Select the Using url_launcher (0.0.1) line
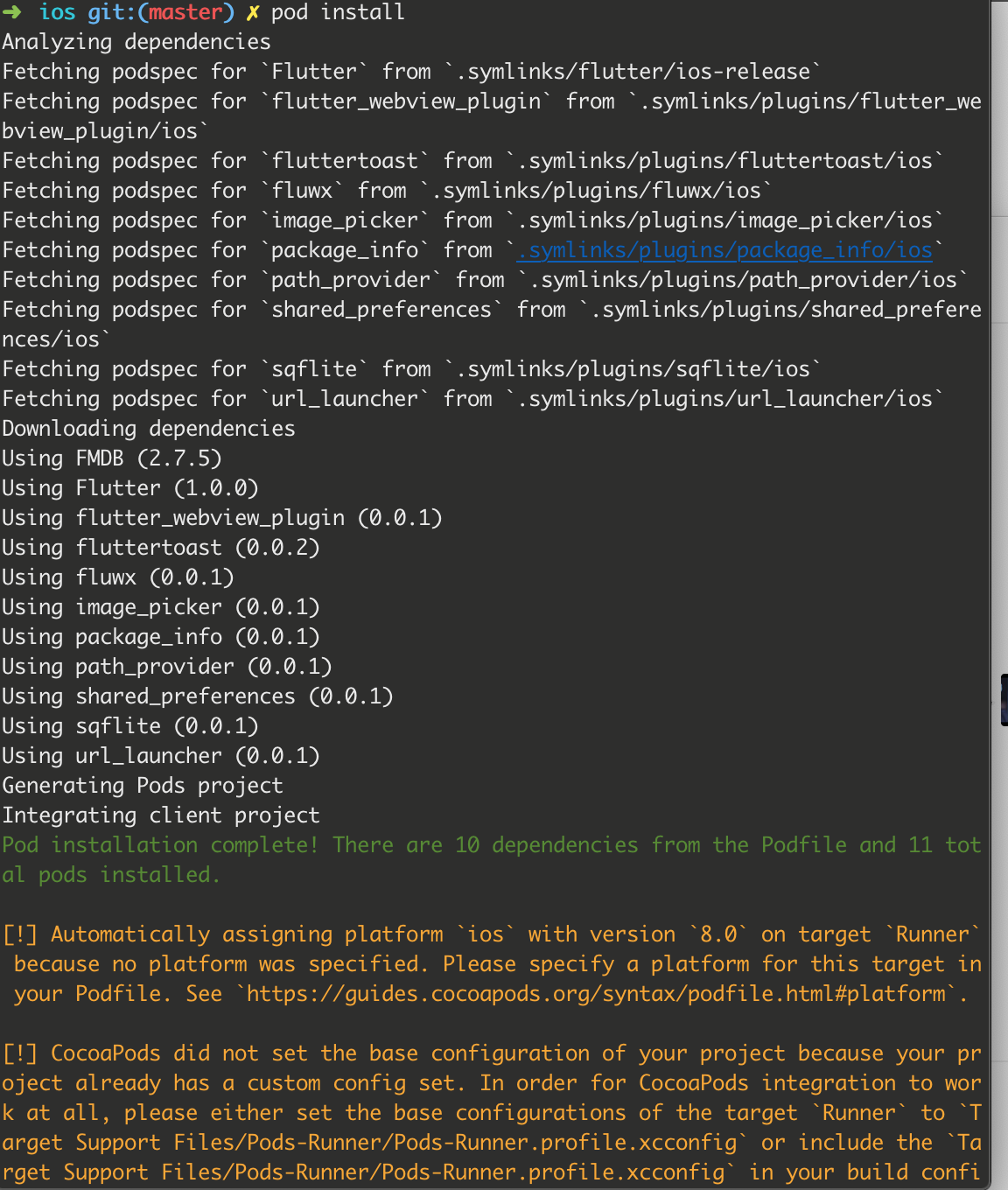Screen dimensions: 1008x1190 click(161, 755)
